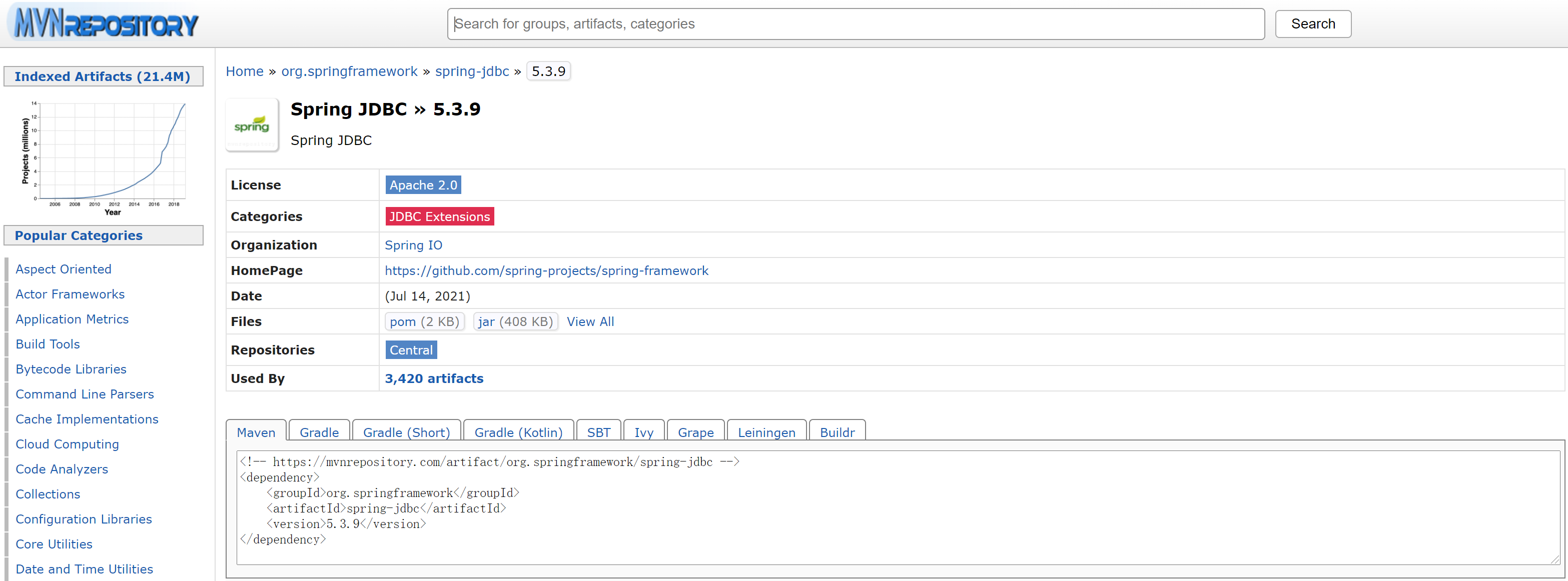This screenshot has height=581, width=1568.
Task: Open Actor Frameworks category
Action: pos(70,294)
